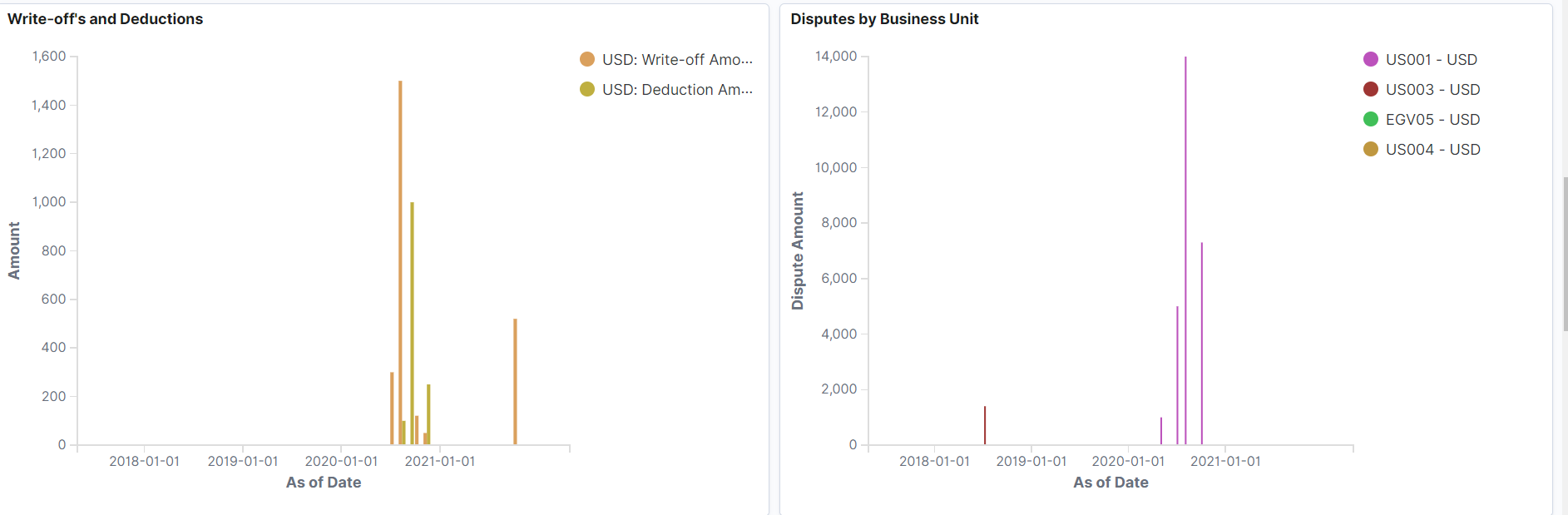Click the 'Disputes by Business Unit' chart title

884,19
